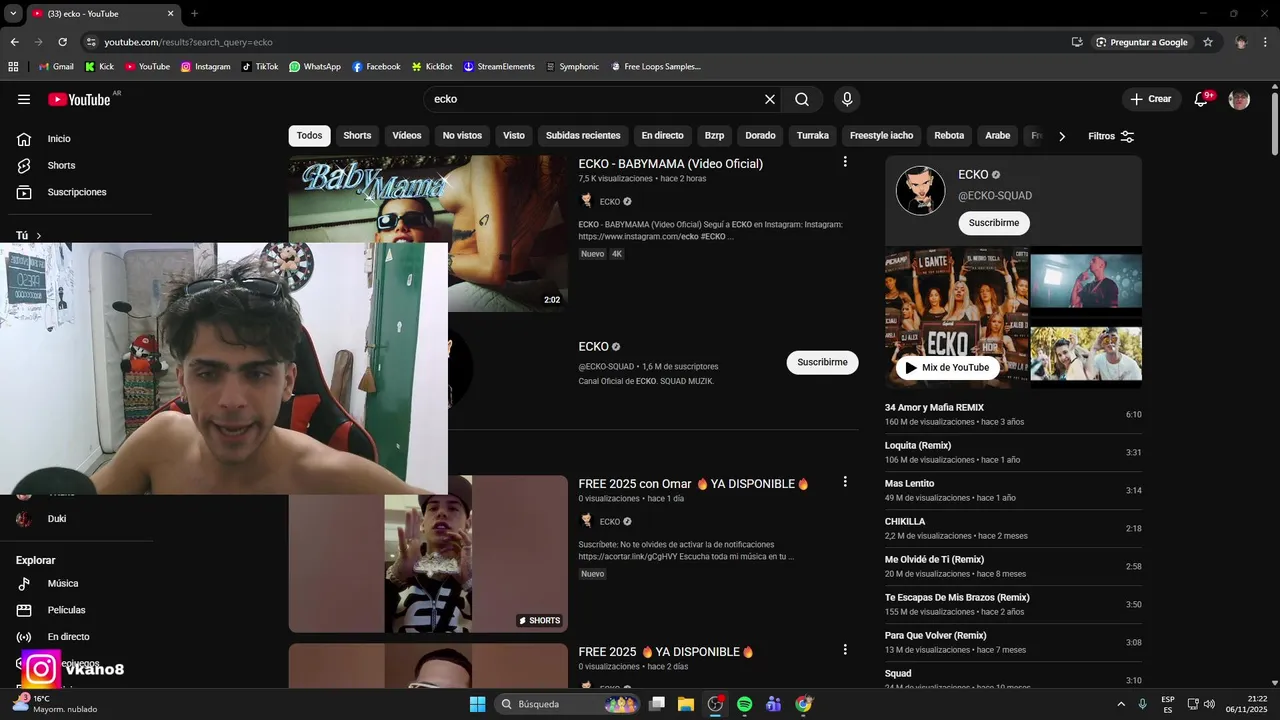Open YouTube notifications bell

point(1202,99)
